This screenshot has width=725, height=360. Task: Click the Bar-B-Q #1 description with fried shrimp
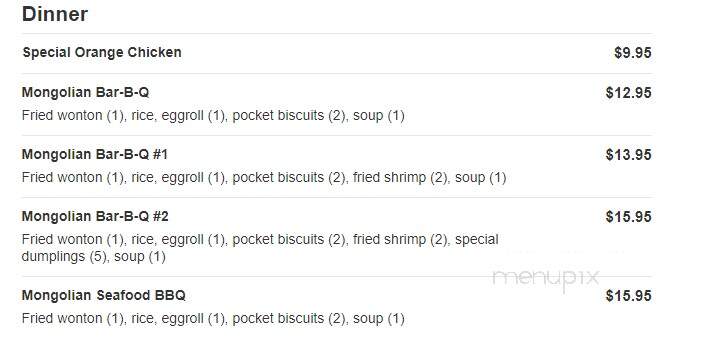[264, 177]
